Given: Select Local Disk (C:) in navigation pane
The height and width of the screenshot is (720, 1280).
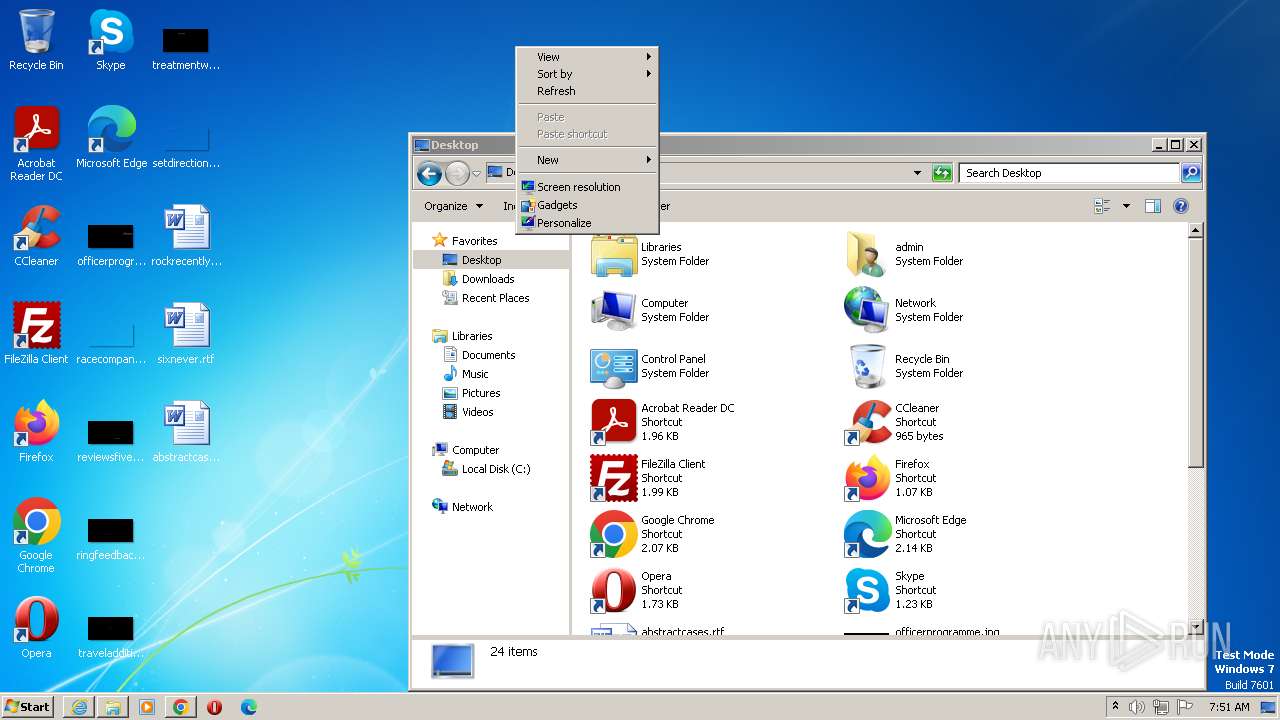Looking at the screenshot, I should pos(496,469).
